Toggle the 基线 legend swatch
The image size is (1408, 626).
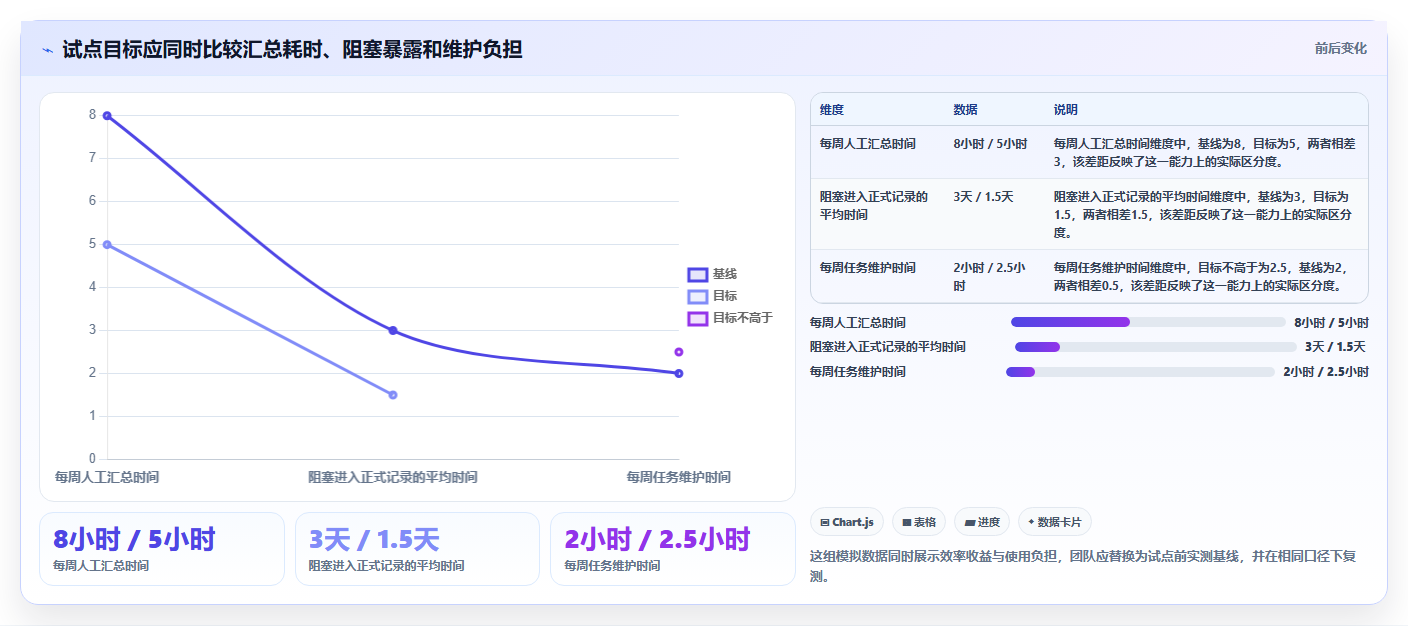[697, 274]
